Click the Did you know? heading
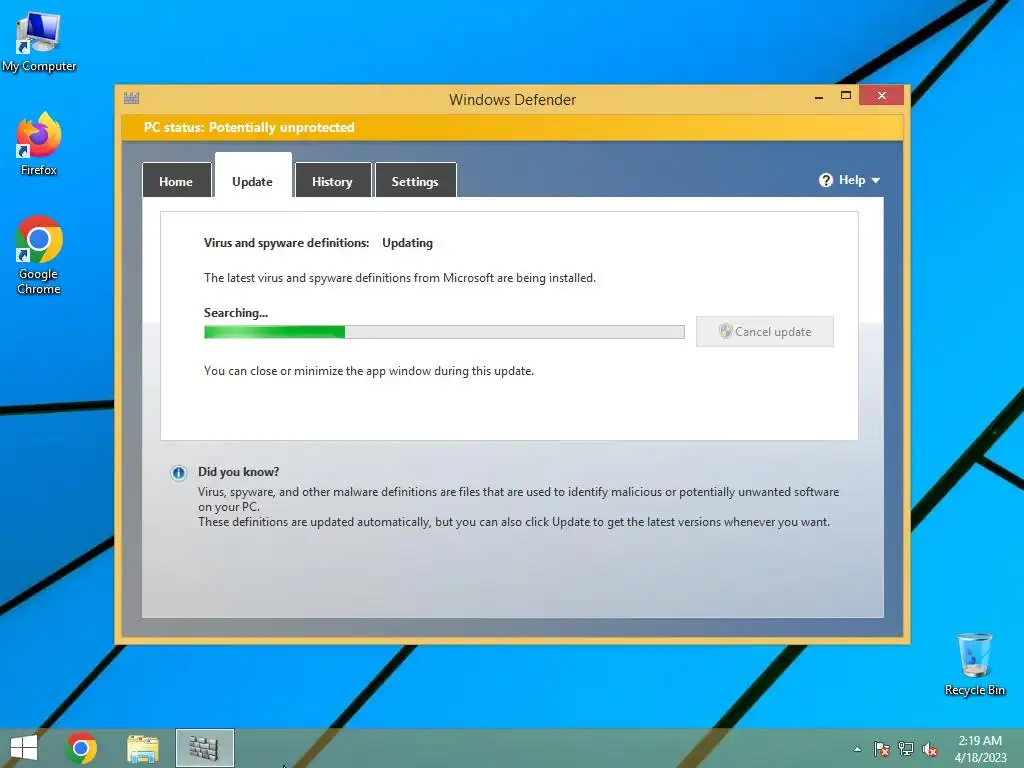The height and width of the screenshot is (768, 1024). (238, 472)
